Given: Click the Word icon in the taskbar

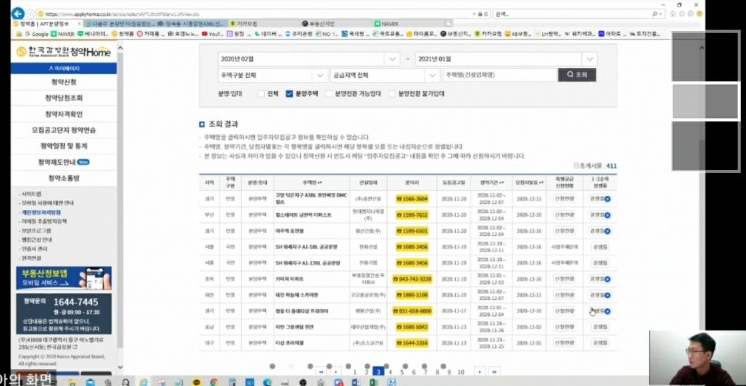Looking at the screenshot, I should 356,382.
